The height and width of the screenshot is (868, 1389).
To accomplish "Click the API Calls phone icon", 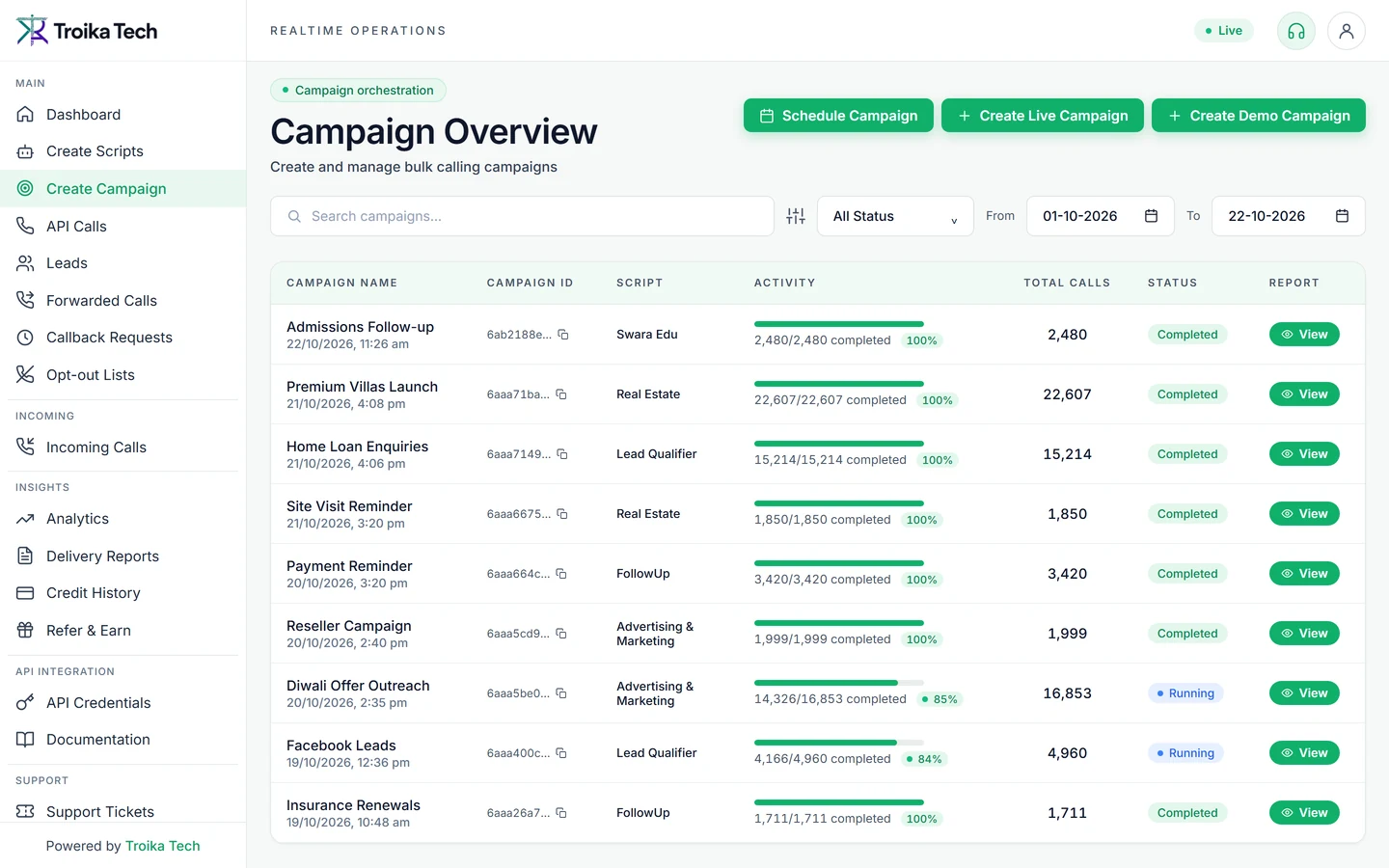I will click(x=25, y=226).
